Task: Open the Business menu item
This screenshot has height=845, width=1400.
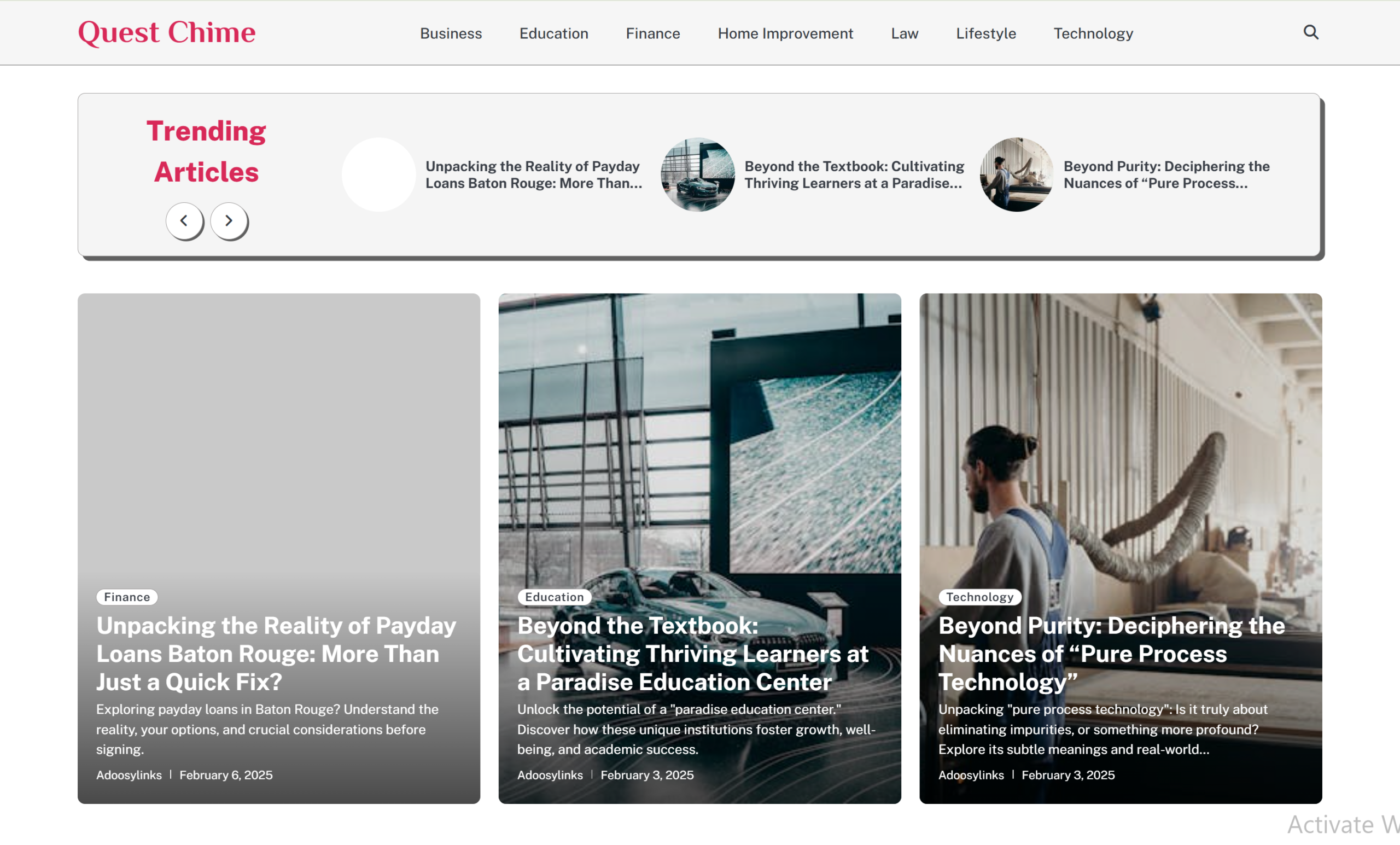Action: point(451,33)
